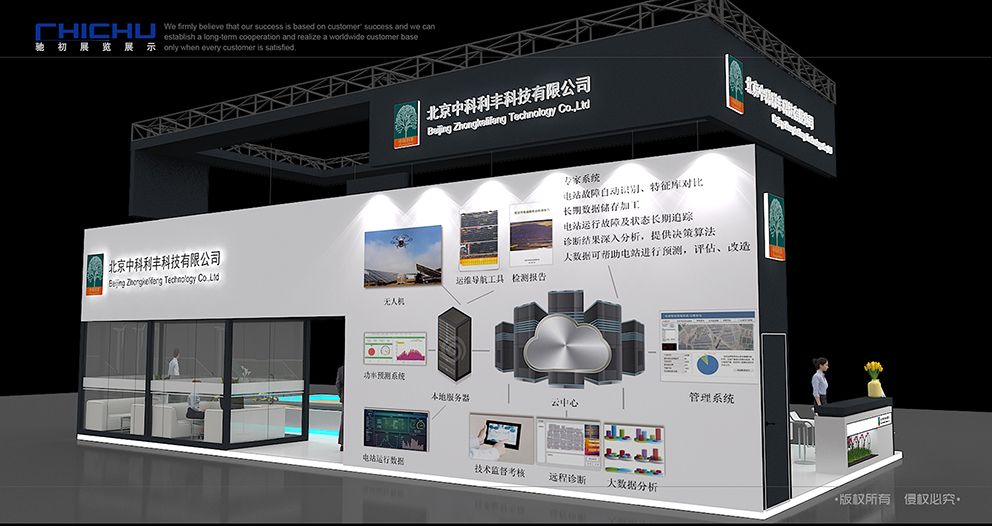
Task: Click the 云中心 label
Action: pyautogui.click(x=564, y=403)
